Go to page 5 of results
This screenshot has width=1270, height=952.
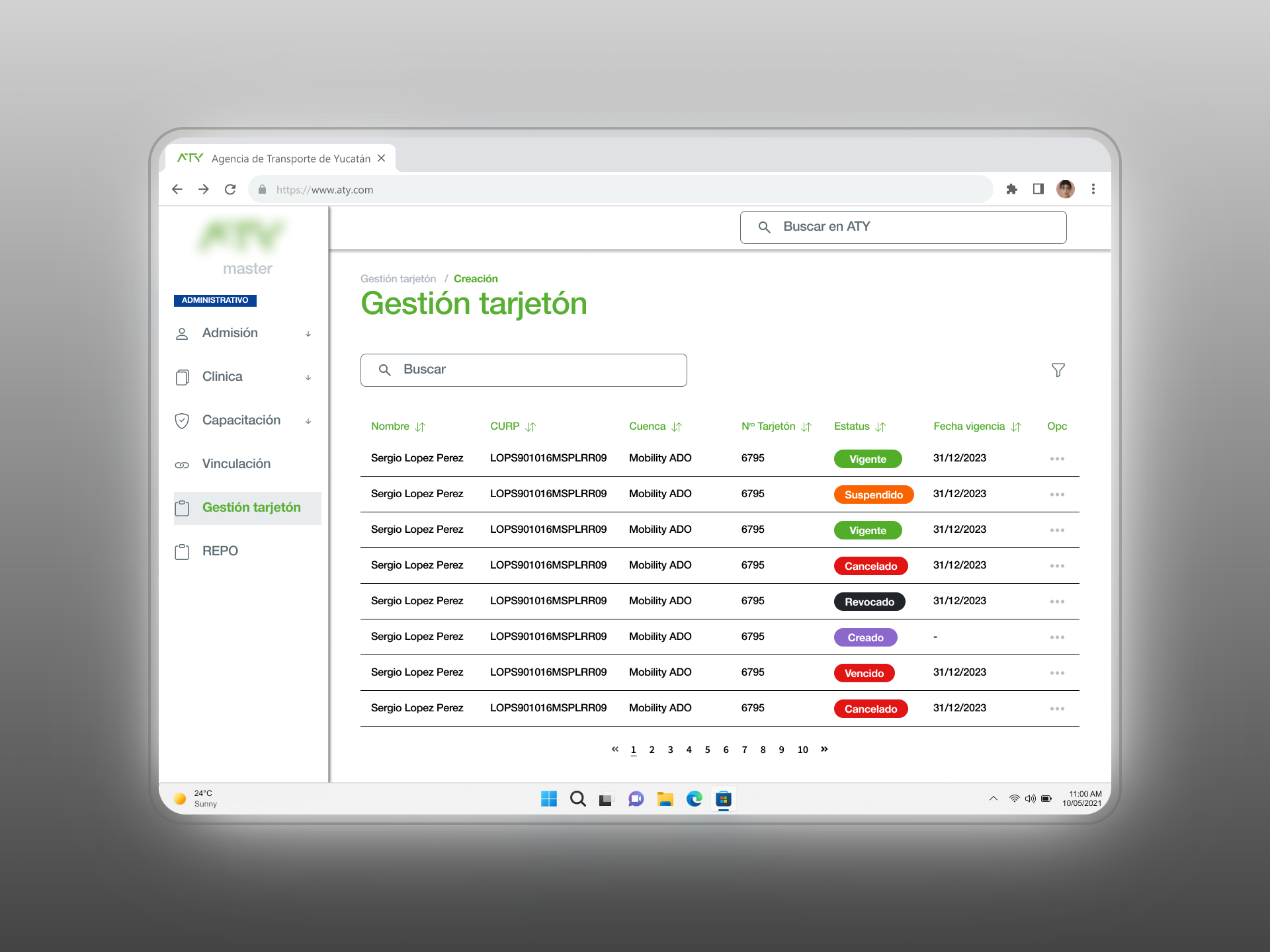[x=707, y=750]
